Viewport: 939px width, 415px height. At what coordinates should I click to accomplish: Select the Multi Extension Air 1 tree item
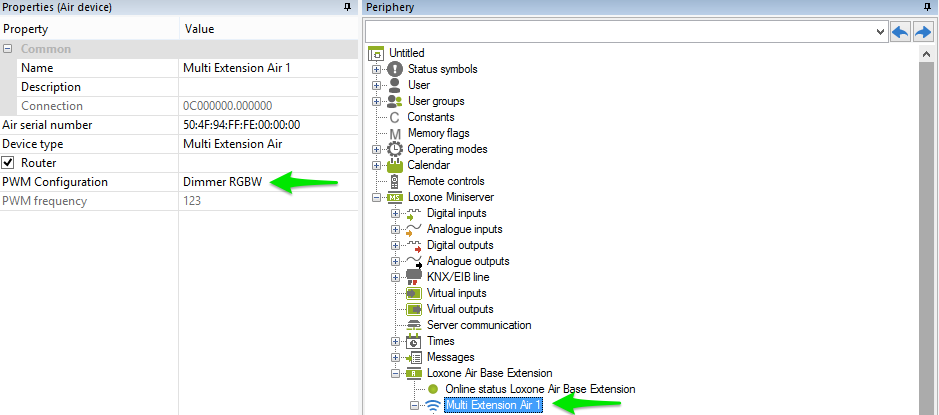493,405
